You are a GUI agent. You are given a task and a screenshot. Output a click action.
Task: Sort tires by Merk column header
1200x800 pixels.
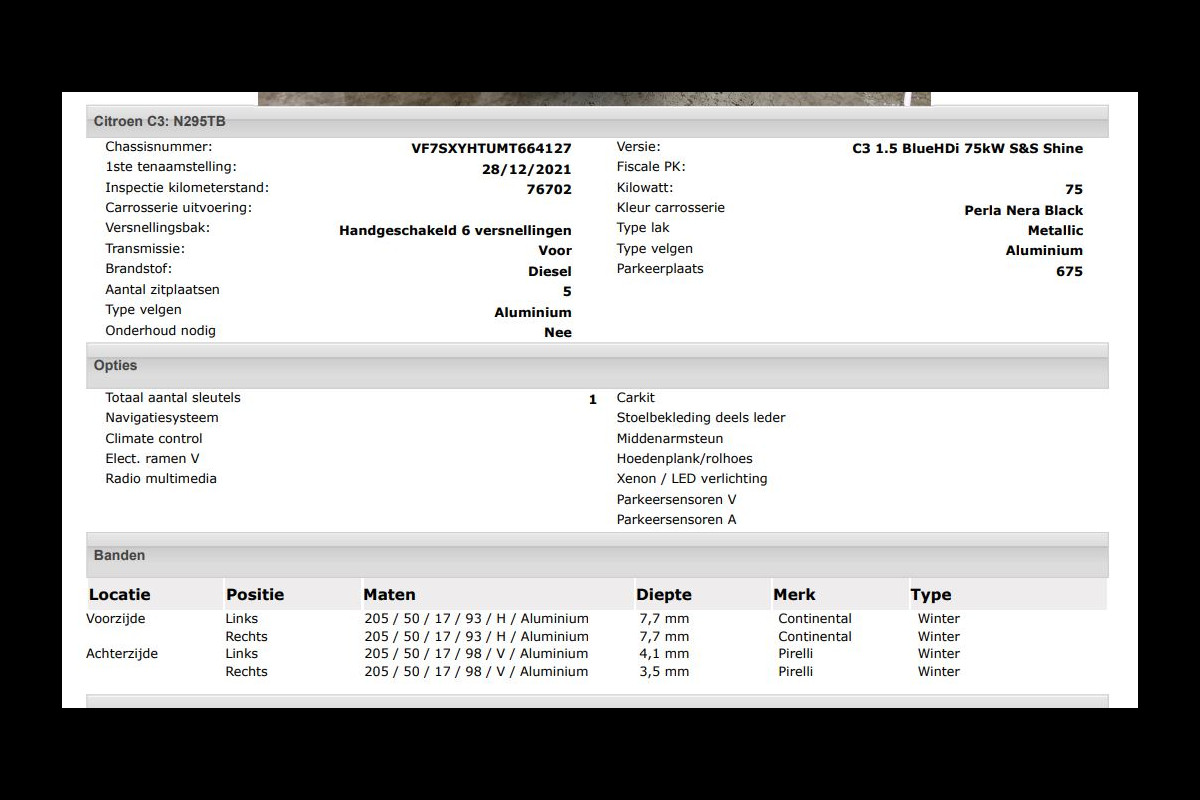[794, 594]
